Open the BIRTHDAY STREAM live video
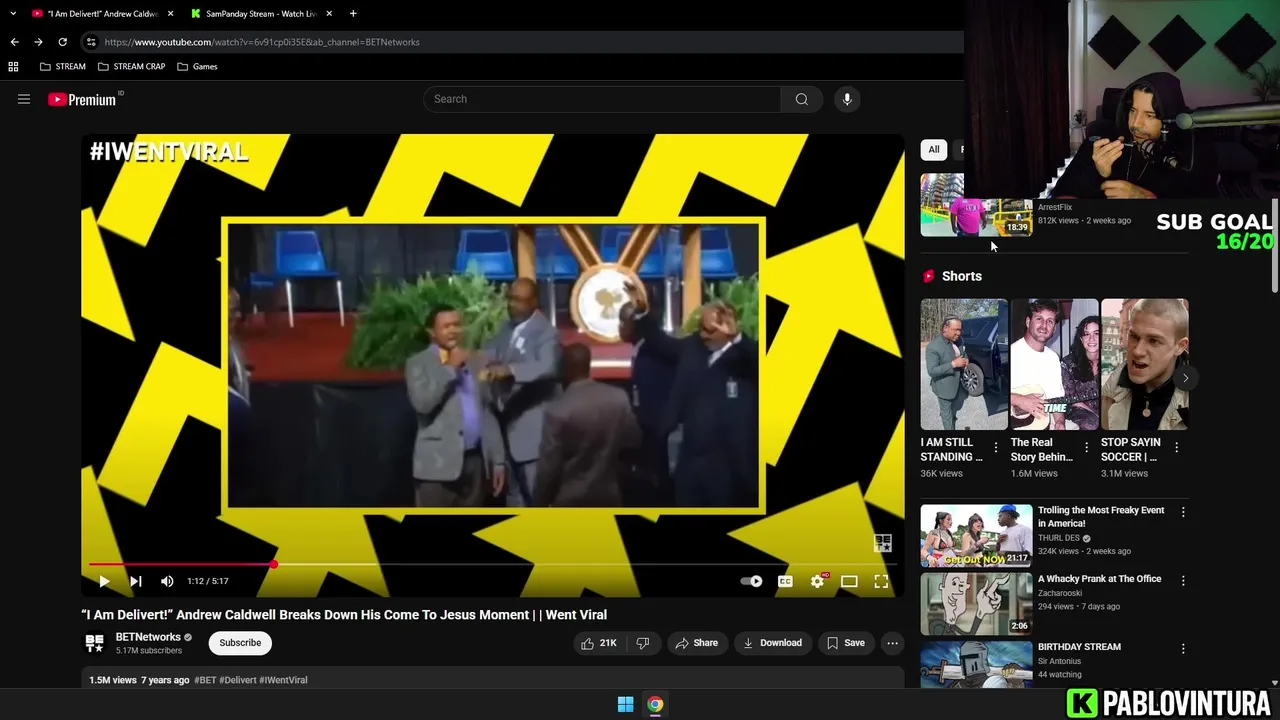The image size is (1280, 720). pos(976,664)
